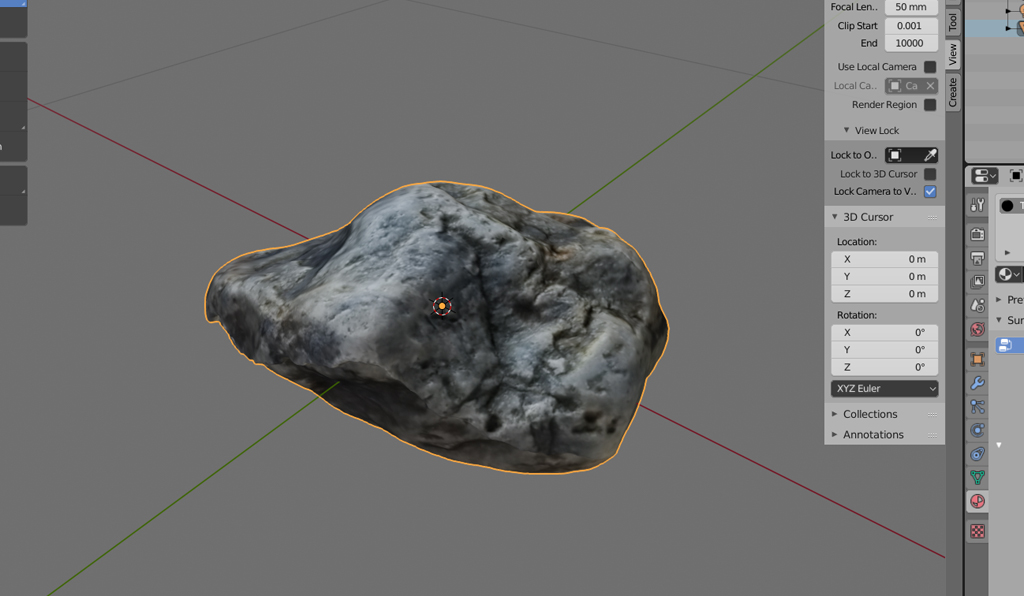This screenshot has height=596, width=1024.
Task: Switch to the Tool sidebar tab
Action: (x=953, y=21)
